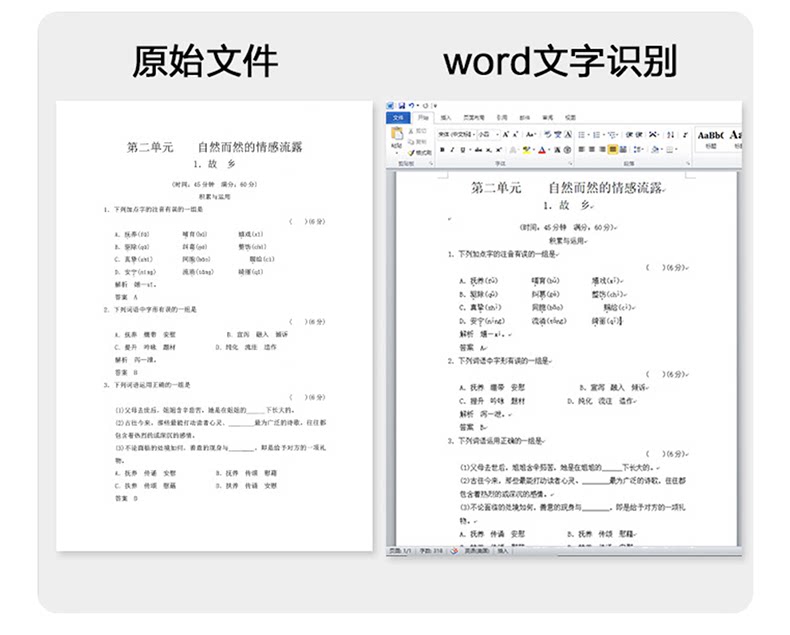
Task: Click the Undo arrow icon
Action: [x=412, y=105]
